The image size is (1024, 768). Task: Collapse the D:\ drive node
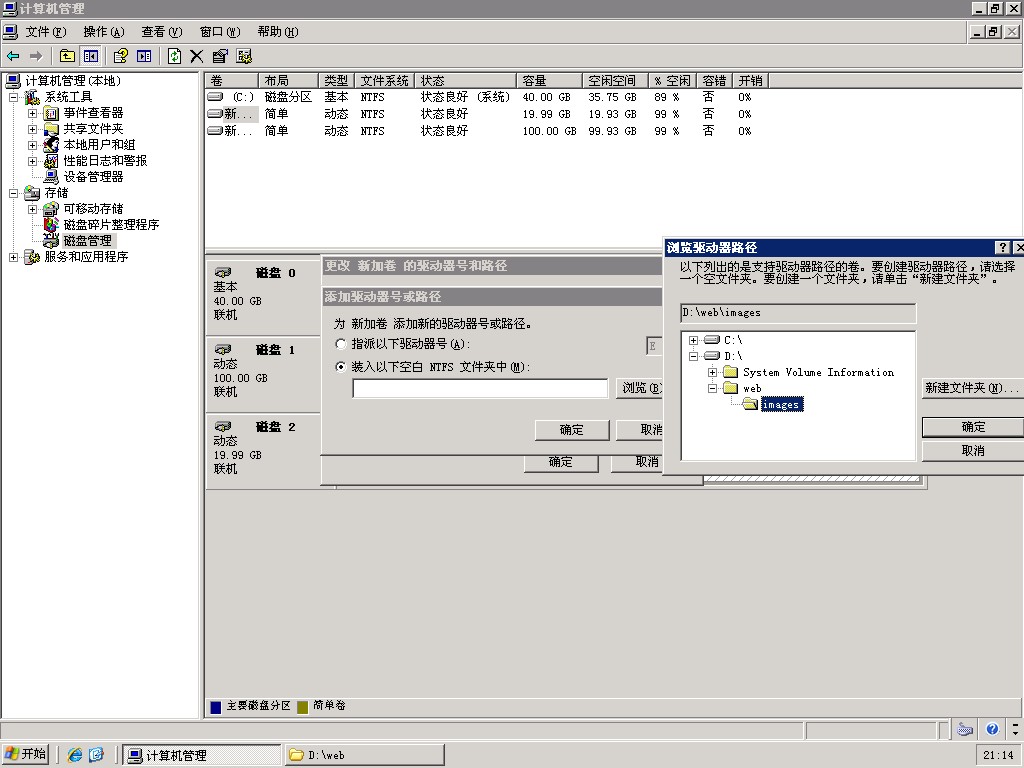(693, 357)
